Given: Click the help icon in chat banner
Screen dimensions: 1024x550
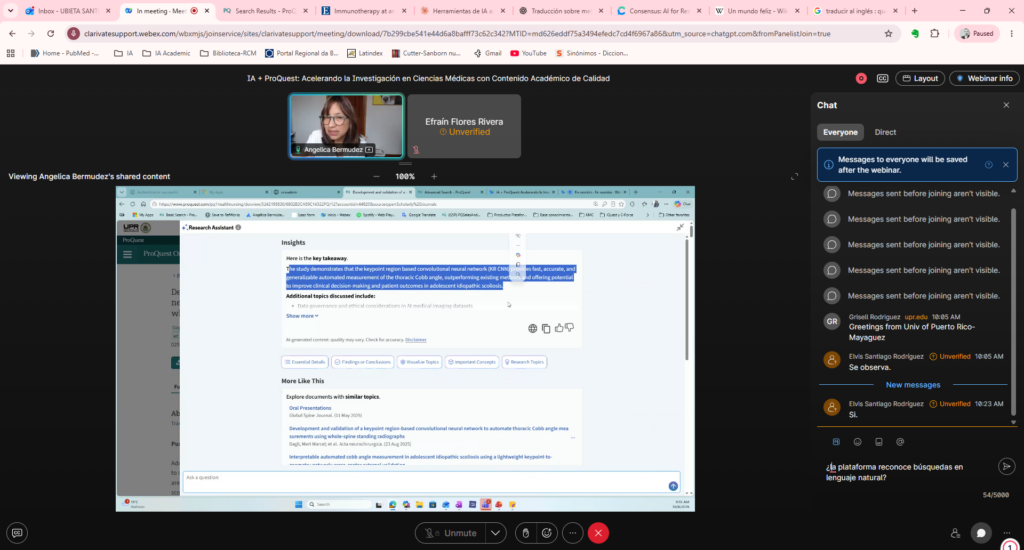Looking at the screenshot, I should point(989,165).
